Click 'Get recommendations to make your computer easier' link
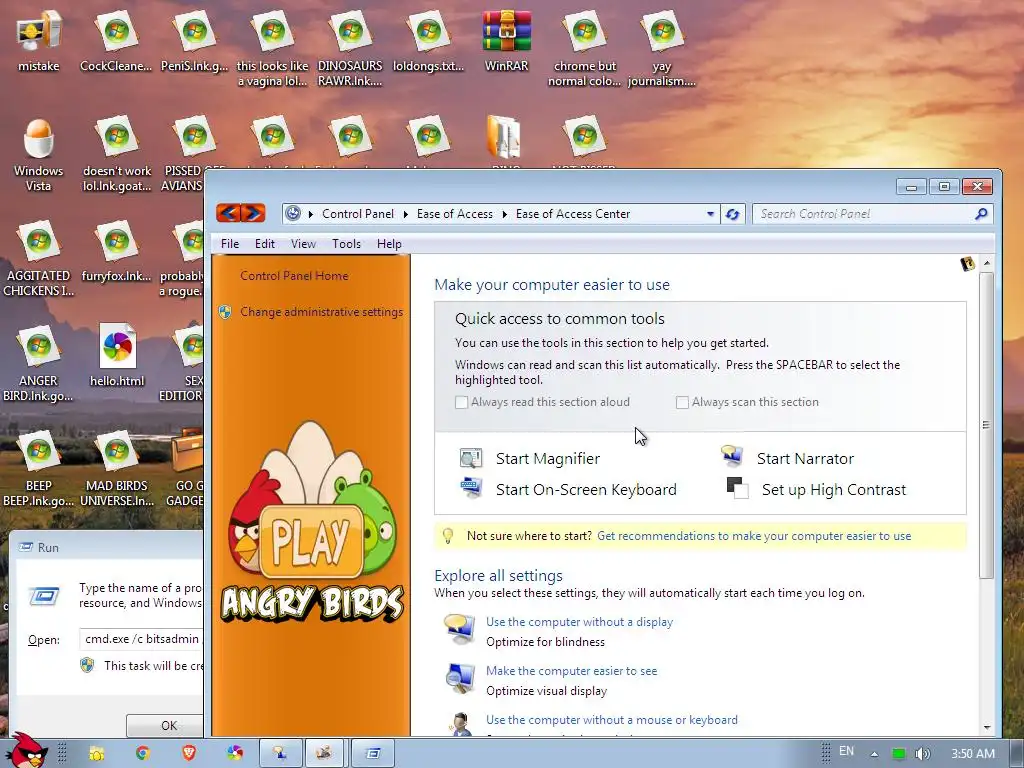The height and width of the screenshot is (768, 1024). [754, 536]
